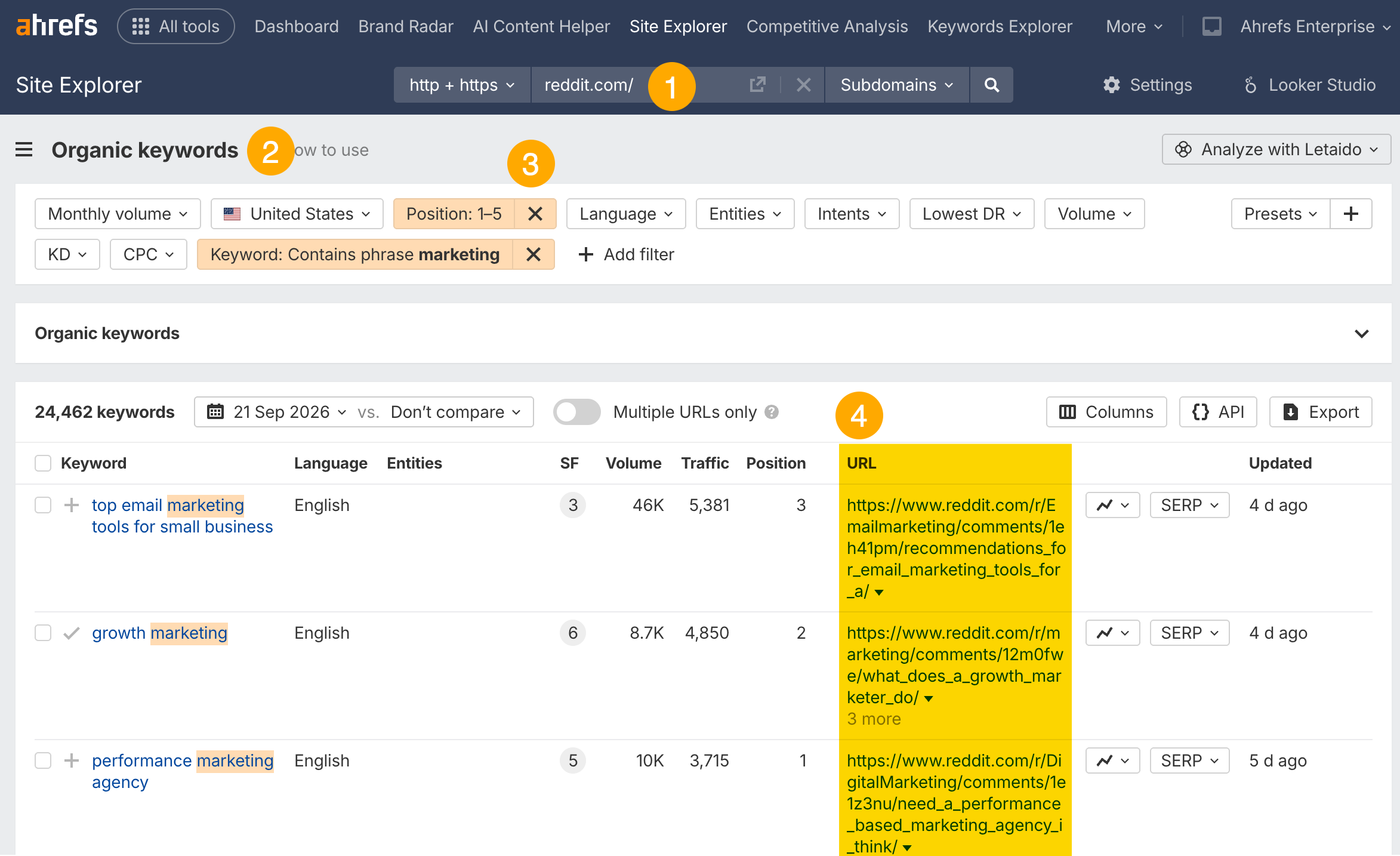This screenshot has width=1400, height=856.
Task: Toggle Multiple URLs only switch
Action: (576, 412)
